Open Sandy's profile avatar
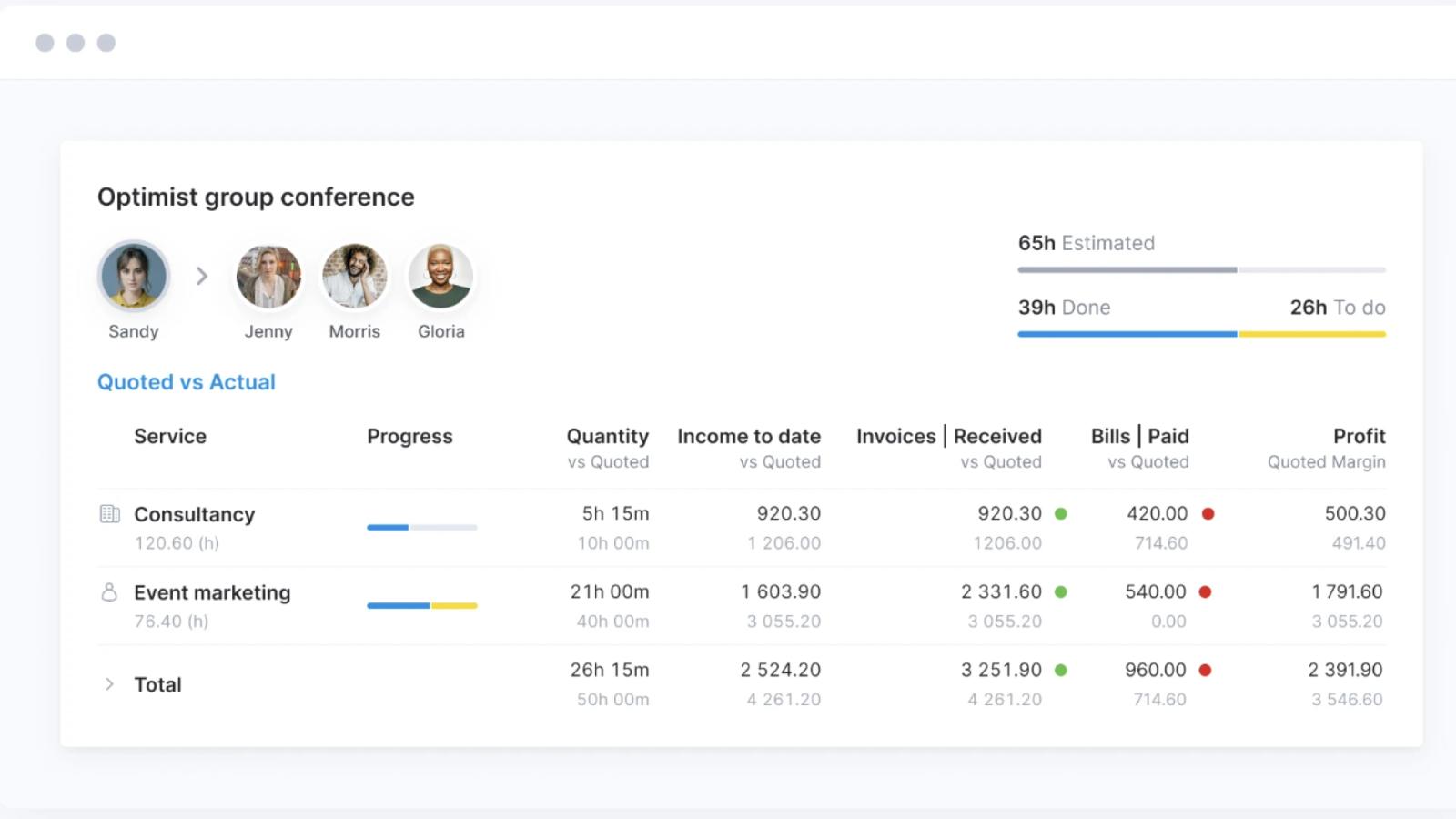1456x819 pixels. (134, 276)
